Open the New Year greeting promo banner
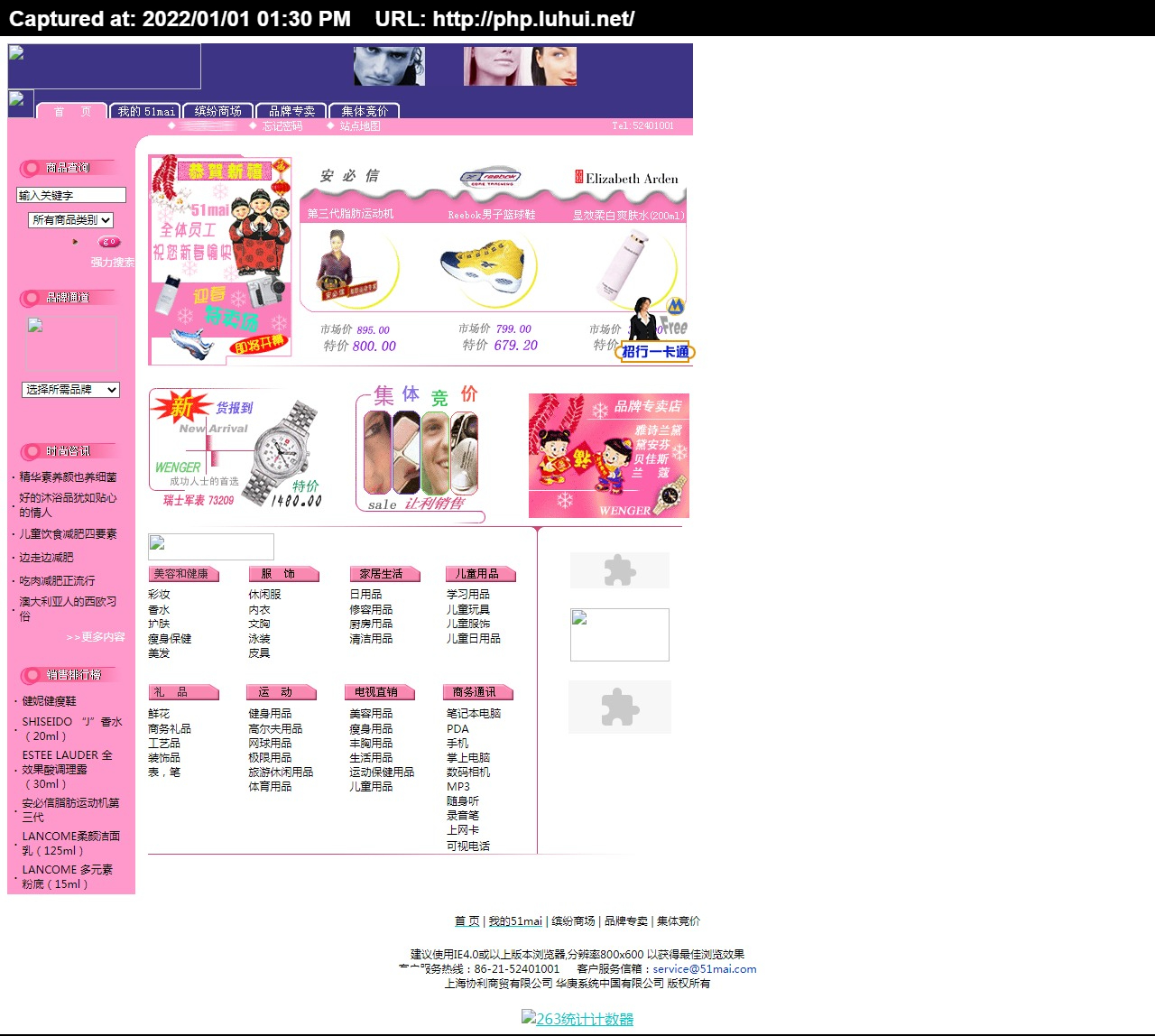The height and width of the screenshot is (1036, 1155). pos(220,258)
